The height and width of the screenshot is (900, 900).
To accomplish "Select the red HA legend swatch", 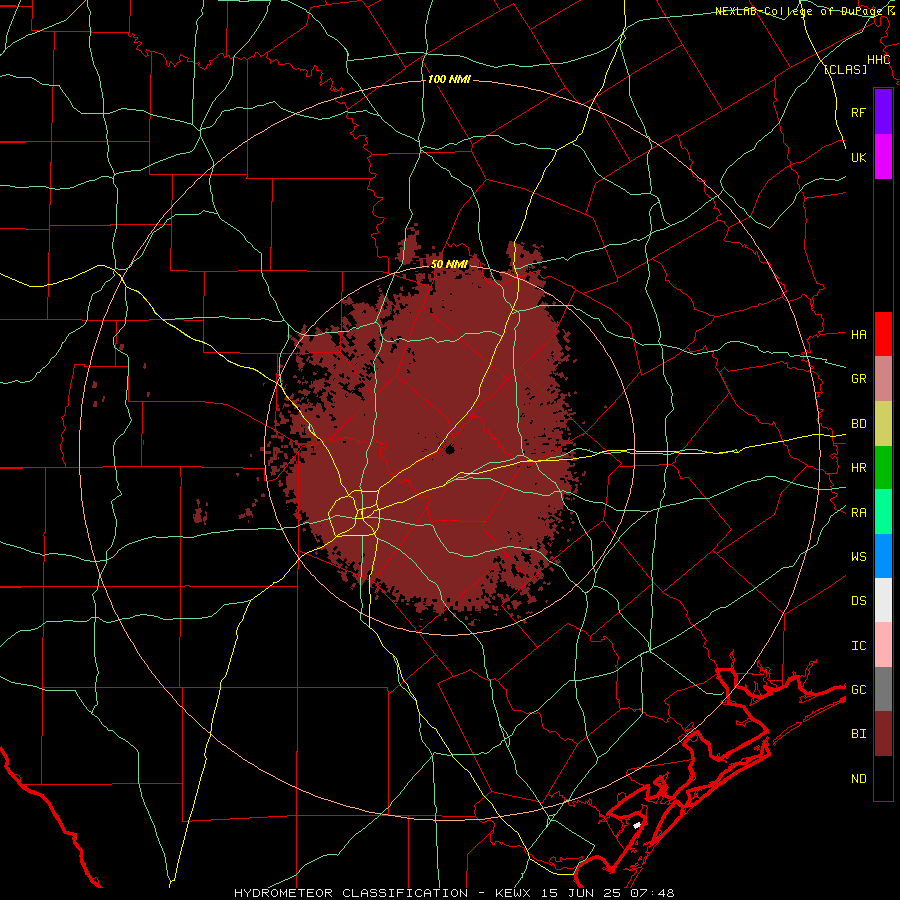I will point(883,334).
